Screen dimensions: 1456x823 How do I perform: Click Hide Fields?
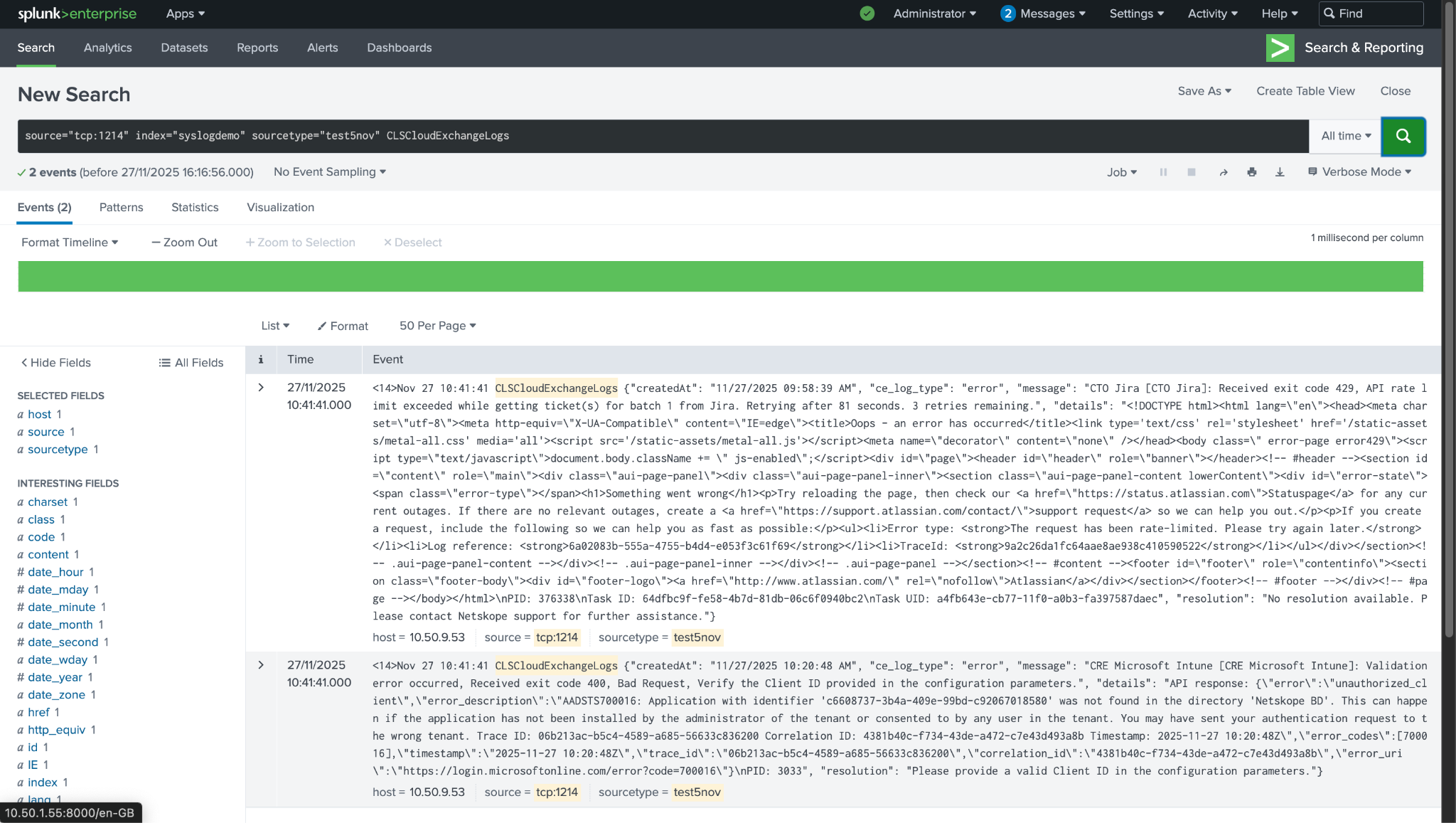[55, 363]
